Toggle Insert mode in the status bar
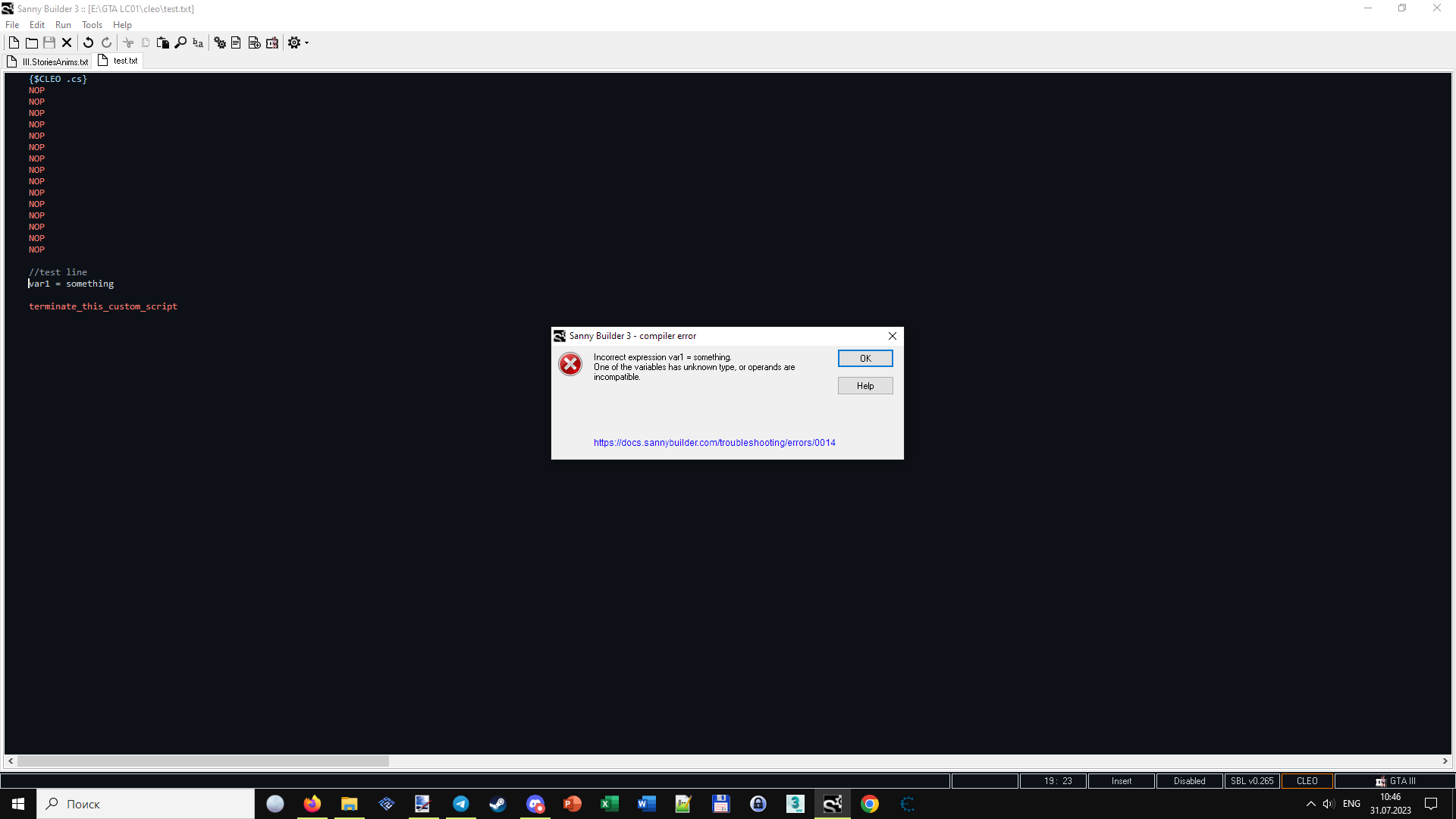 pos(1121,780)
